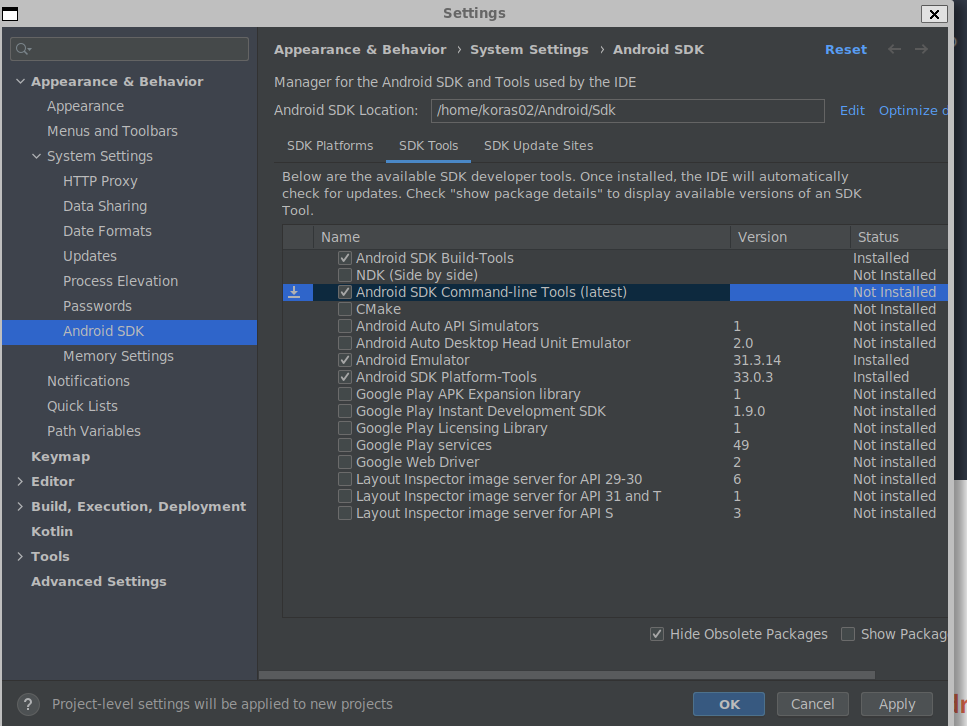Select Keymap settings
The height and width of the screenshot is (726, 967).
pos(60,456)
